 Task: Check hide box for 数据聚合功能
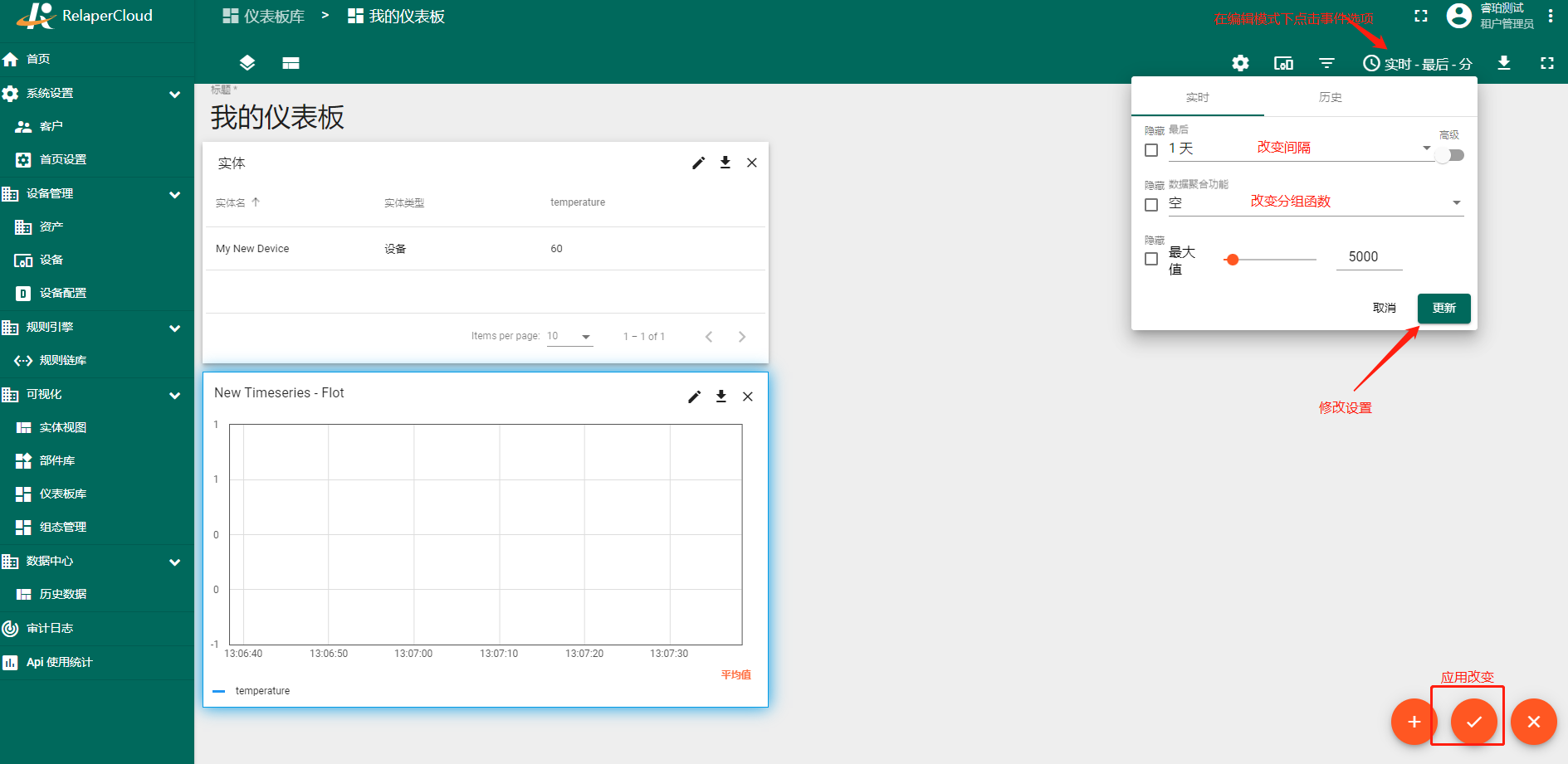point(1151,205)
